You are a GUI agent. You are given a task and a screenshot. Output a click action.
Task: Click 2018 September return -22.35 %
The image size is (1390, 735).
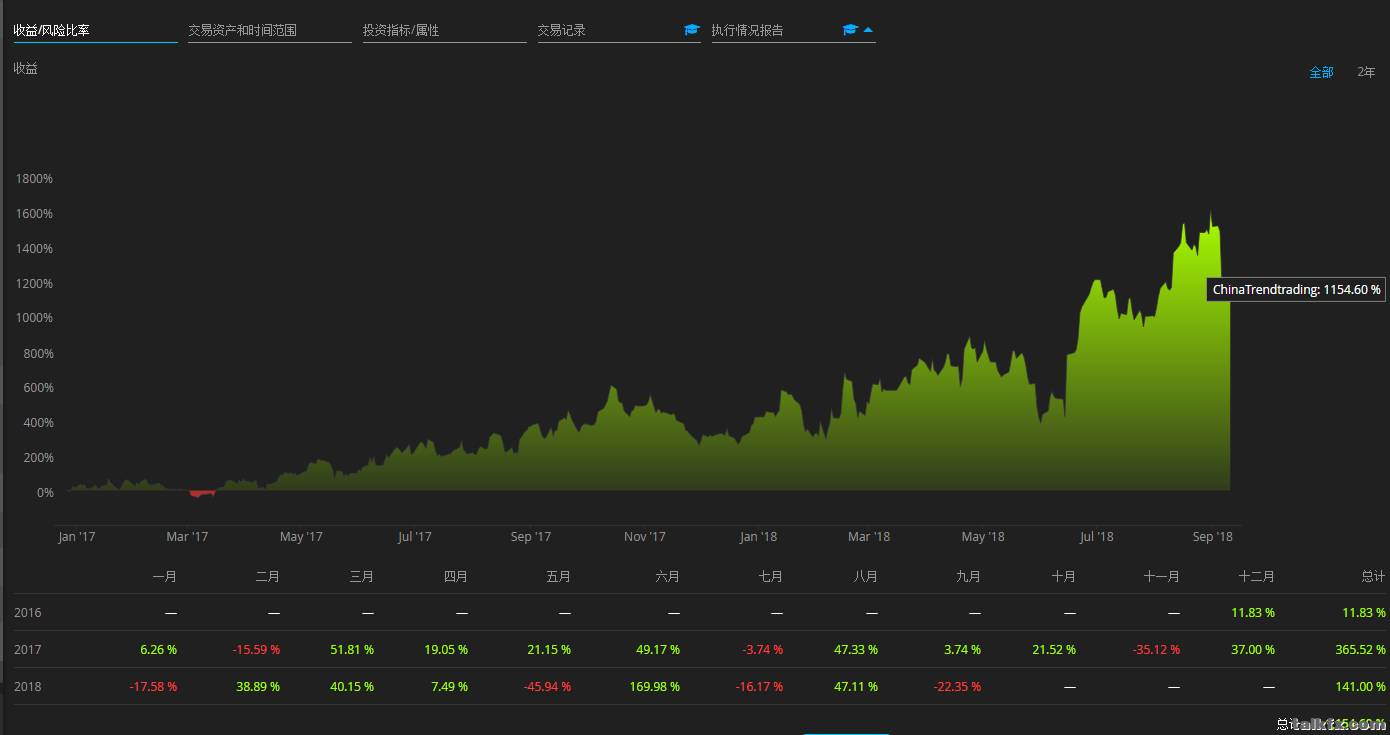[955, 687]
